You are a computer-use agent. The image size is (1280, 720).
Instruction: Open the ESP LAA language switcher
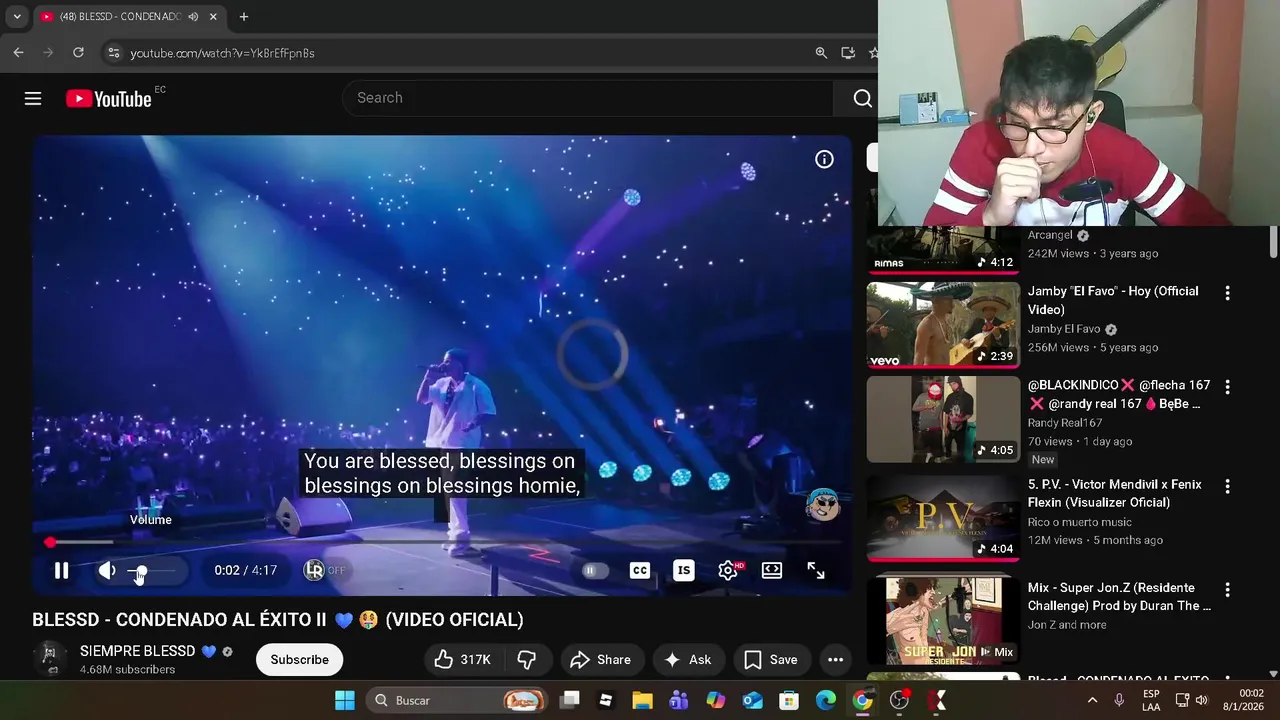click(x=1151, y=700)
